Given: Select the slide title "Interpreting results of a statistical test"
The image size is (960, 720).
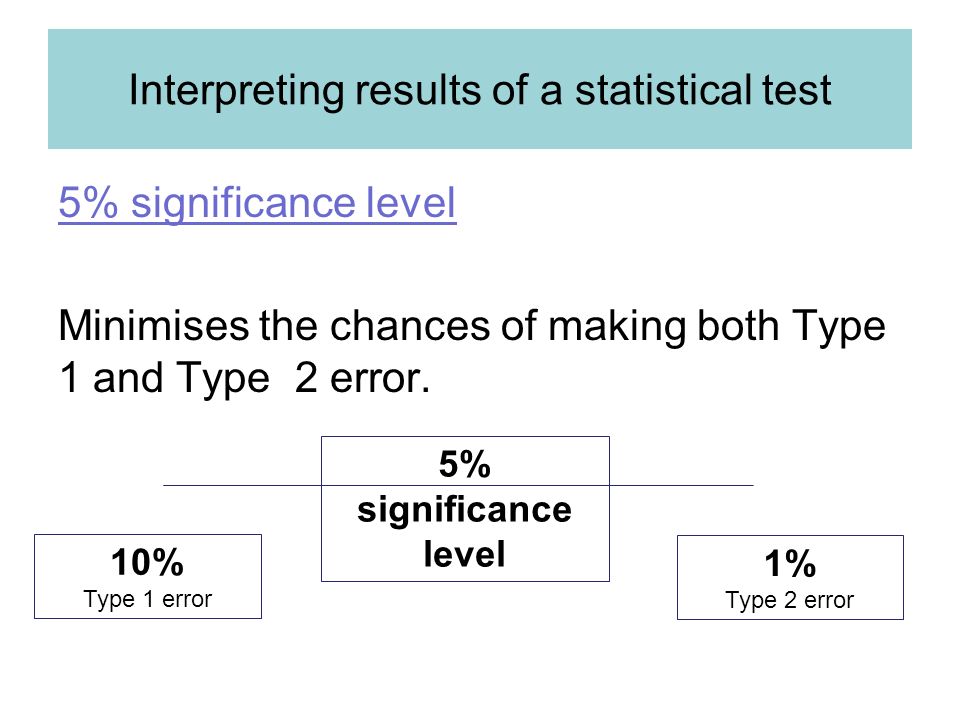Looking at the screenshot, I should (479, 91).
